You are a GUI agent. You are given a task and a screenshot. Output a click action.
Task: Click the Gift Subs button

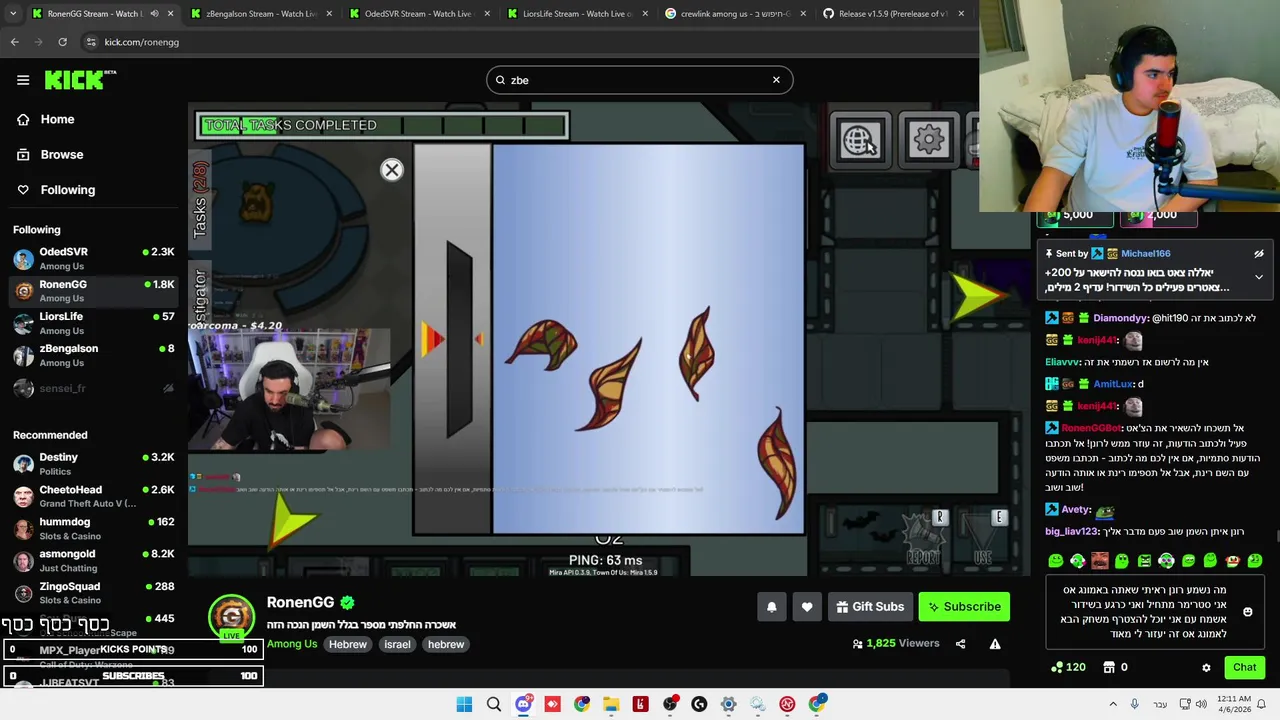tap(869, 607)
